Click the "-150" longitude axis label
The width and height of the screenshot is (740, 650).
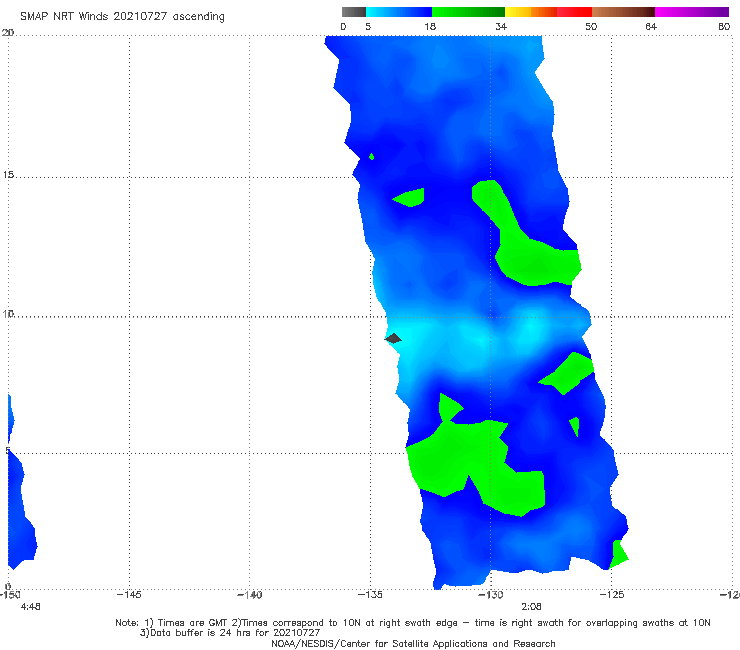pyautogui.click(x=10, y=594)
